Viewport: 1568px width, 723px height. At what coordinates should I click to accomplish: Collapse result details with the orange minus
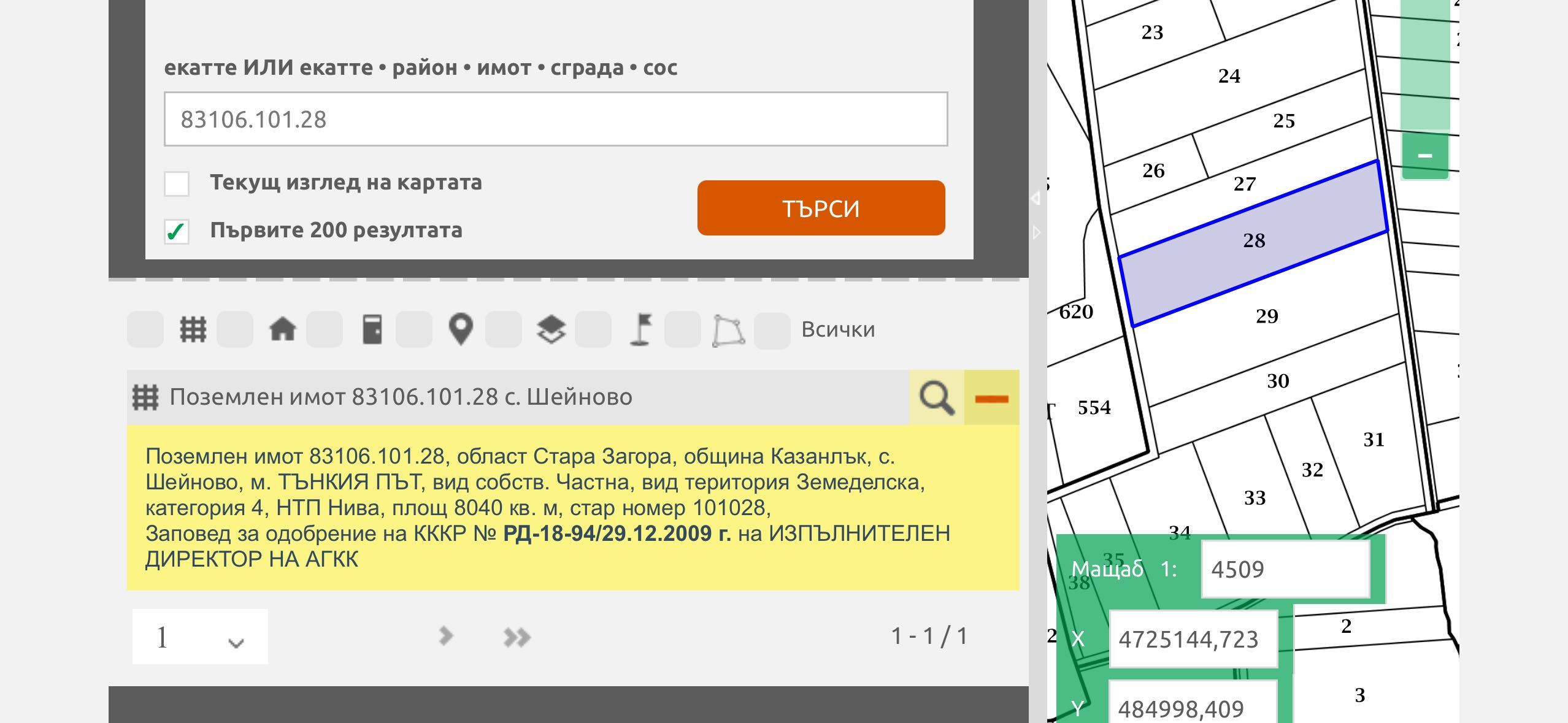(992, 397)
